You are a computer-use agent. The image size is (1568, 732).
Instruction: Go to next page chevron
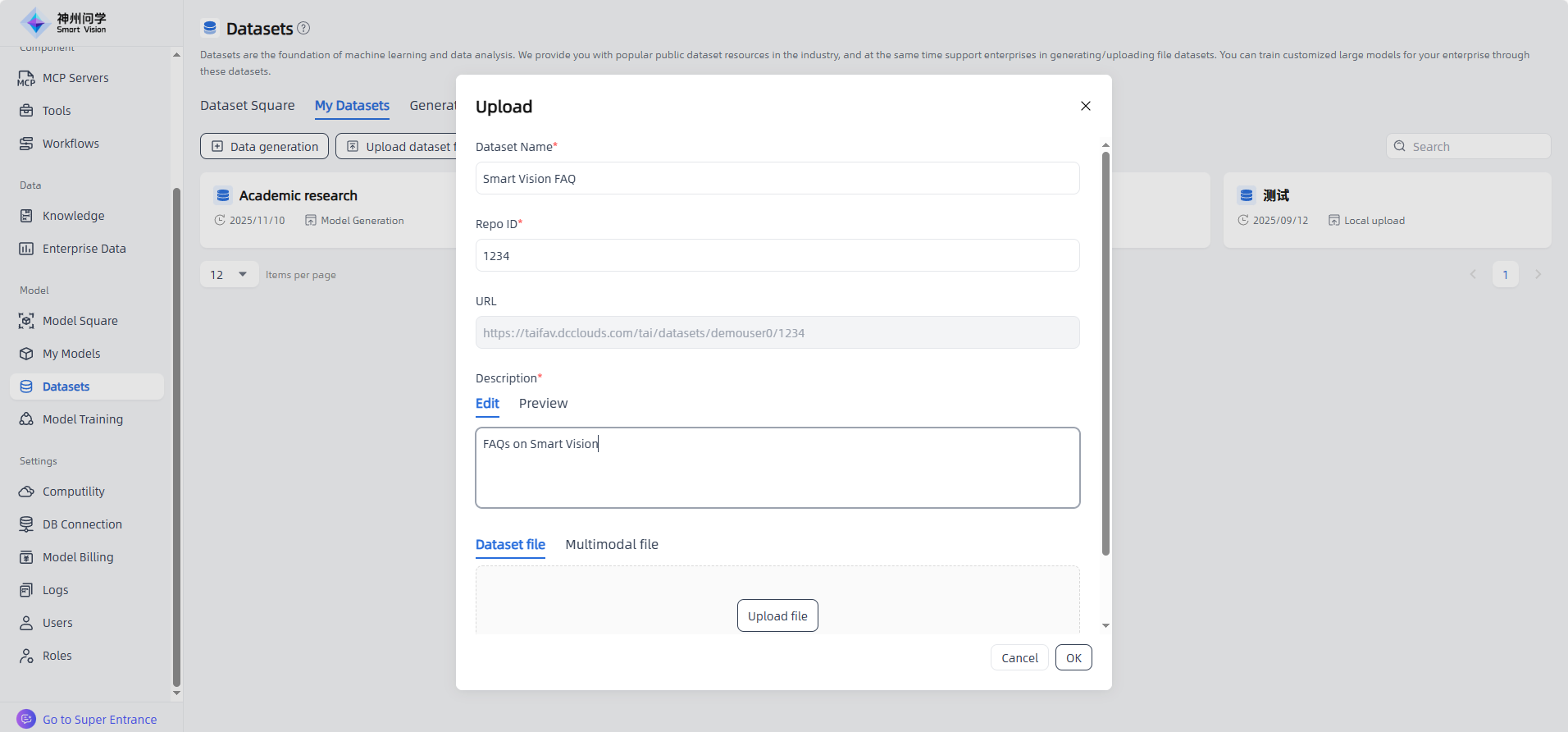coord(1538,275)
